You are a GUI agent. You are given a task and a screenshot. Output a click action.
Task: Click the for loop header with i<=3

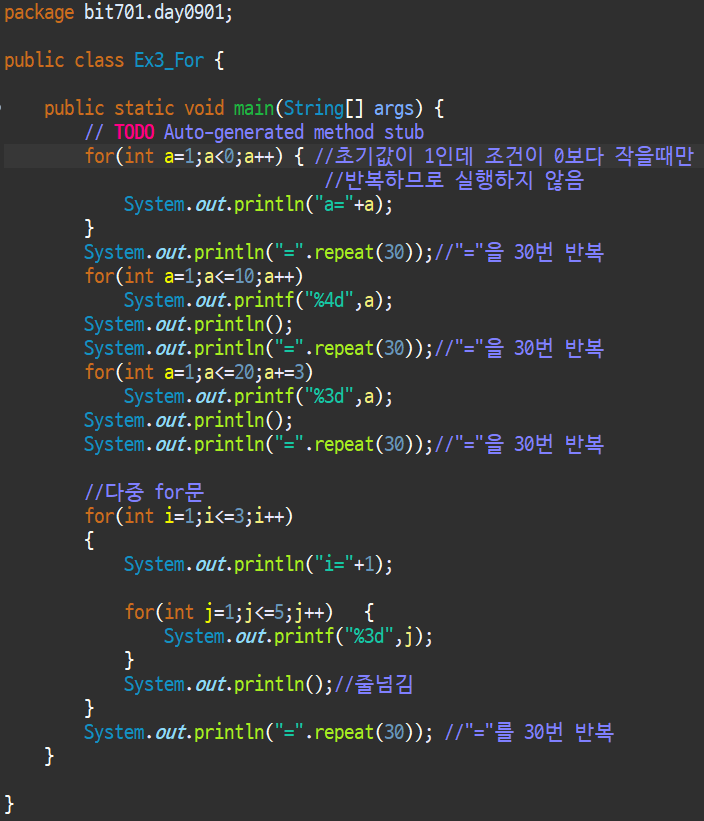pos(189,516)
